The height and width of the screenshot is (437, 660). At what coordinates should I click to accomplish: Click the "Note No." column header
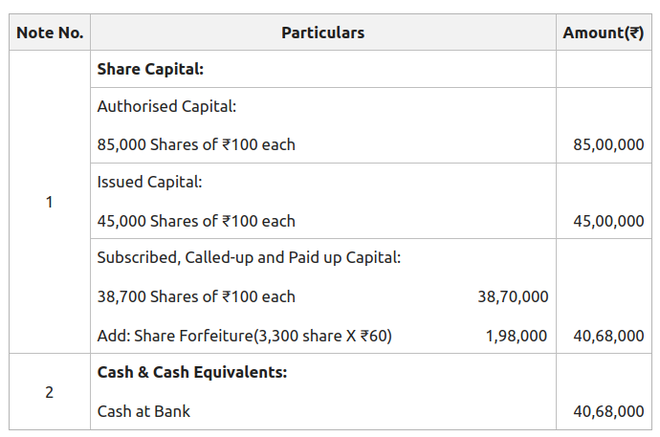[x=49, y=33]
